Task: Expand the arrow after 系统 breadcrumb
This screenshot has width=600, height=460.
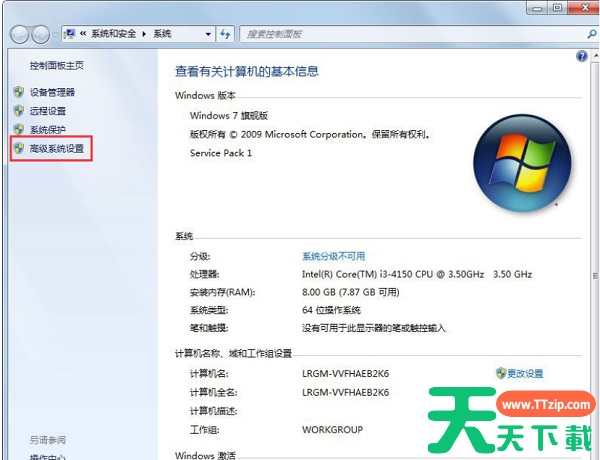Action: coord(178,33)
